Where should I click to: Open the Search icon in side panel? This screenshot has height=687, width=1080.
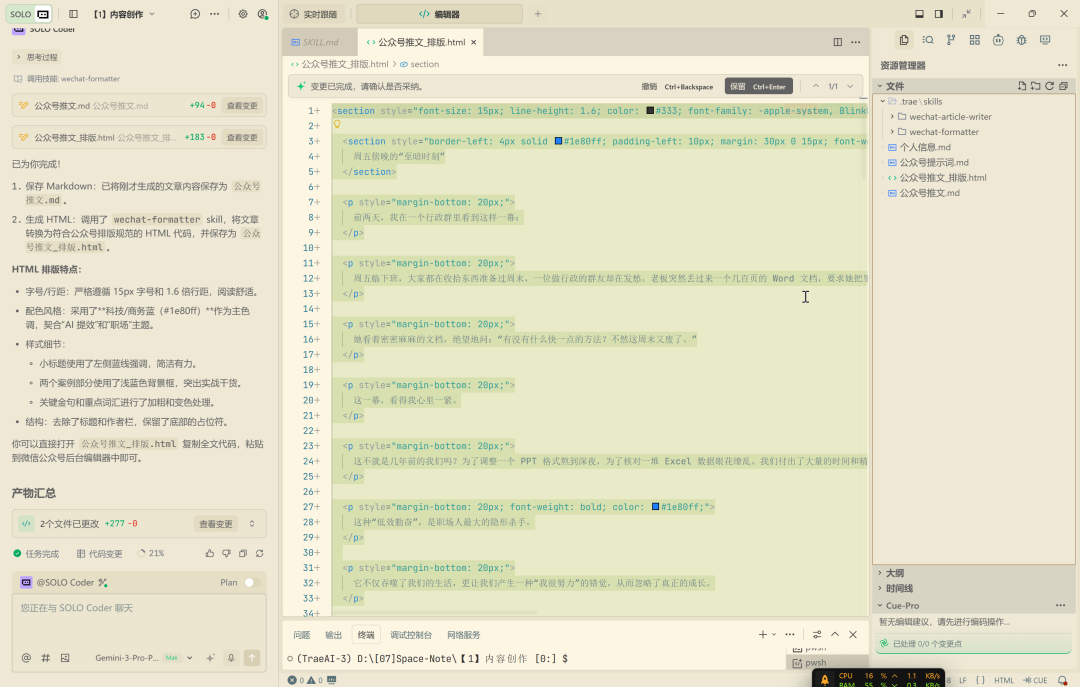(928, 40)
